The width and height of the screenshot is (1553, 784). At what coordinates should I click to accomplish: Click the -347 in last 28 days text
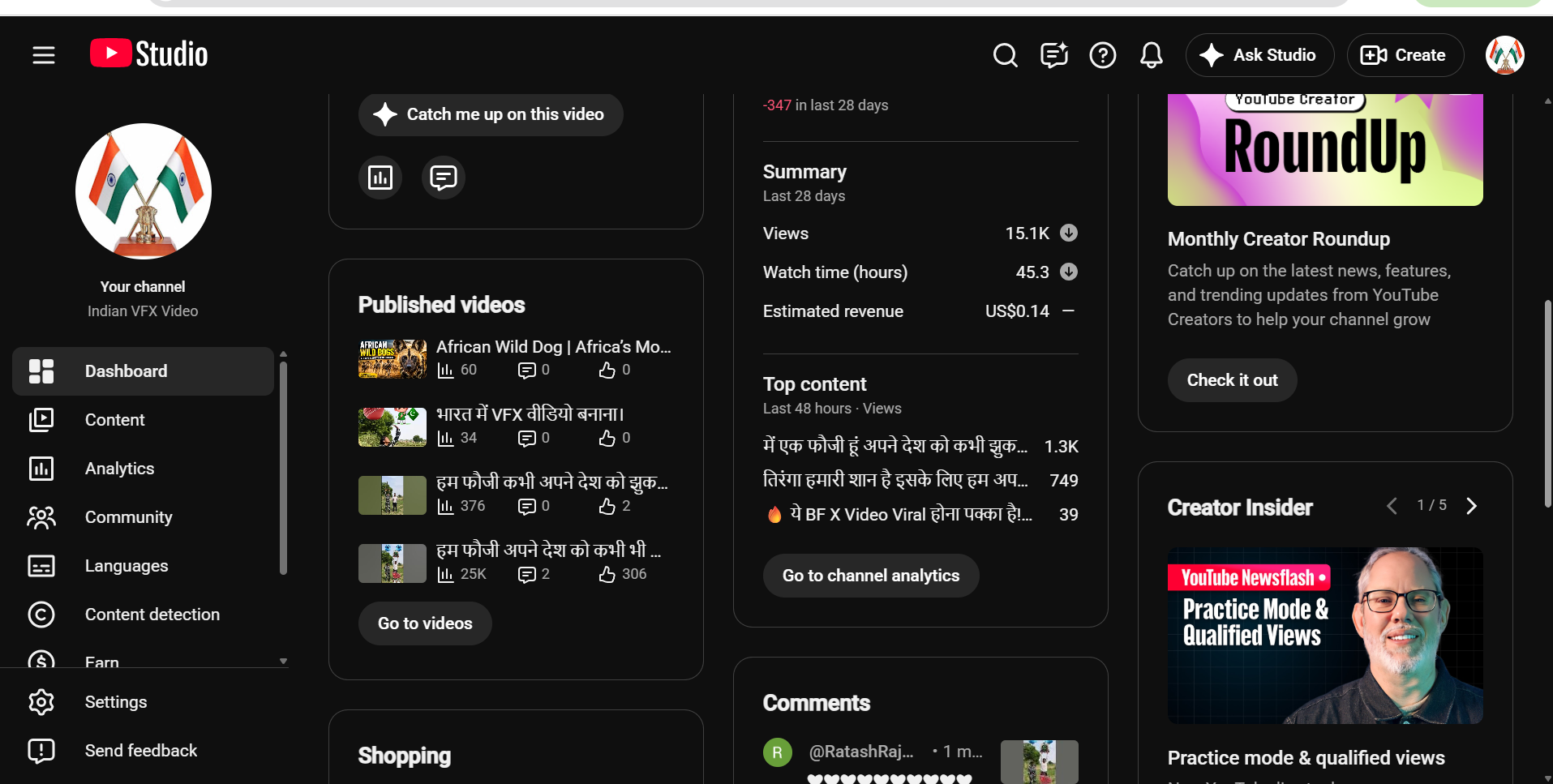[826, 105]
